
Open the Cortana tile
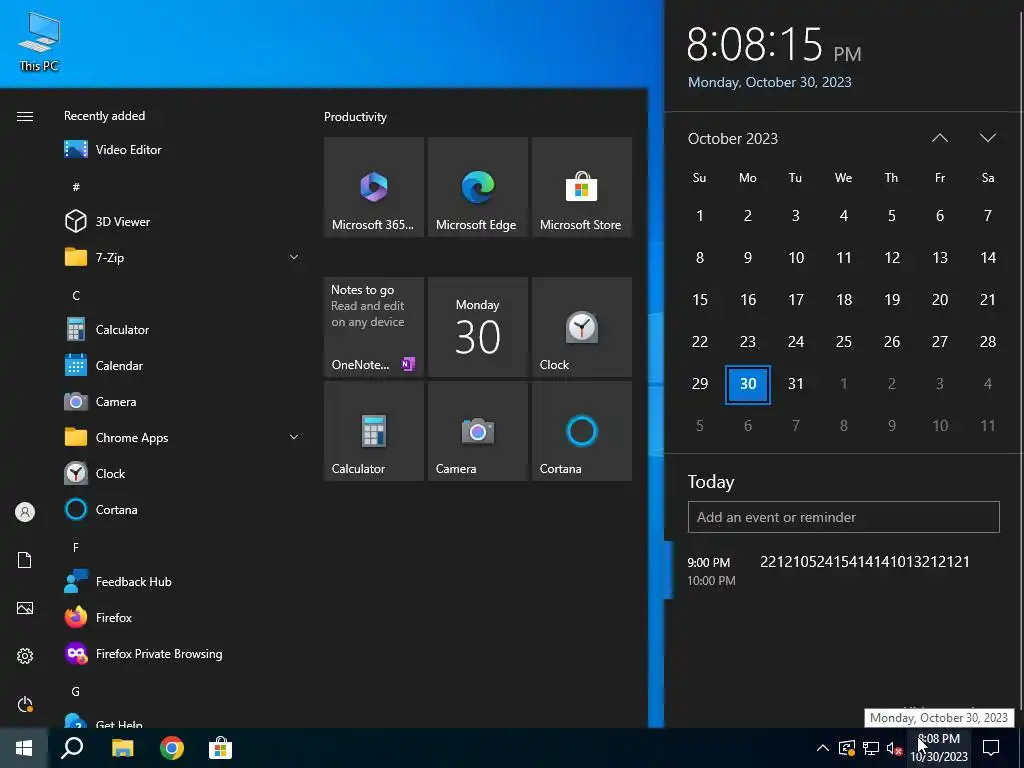coord(581,431)
